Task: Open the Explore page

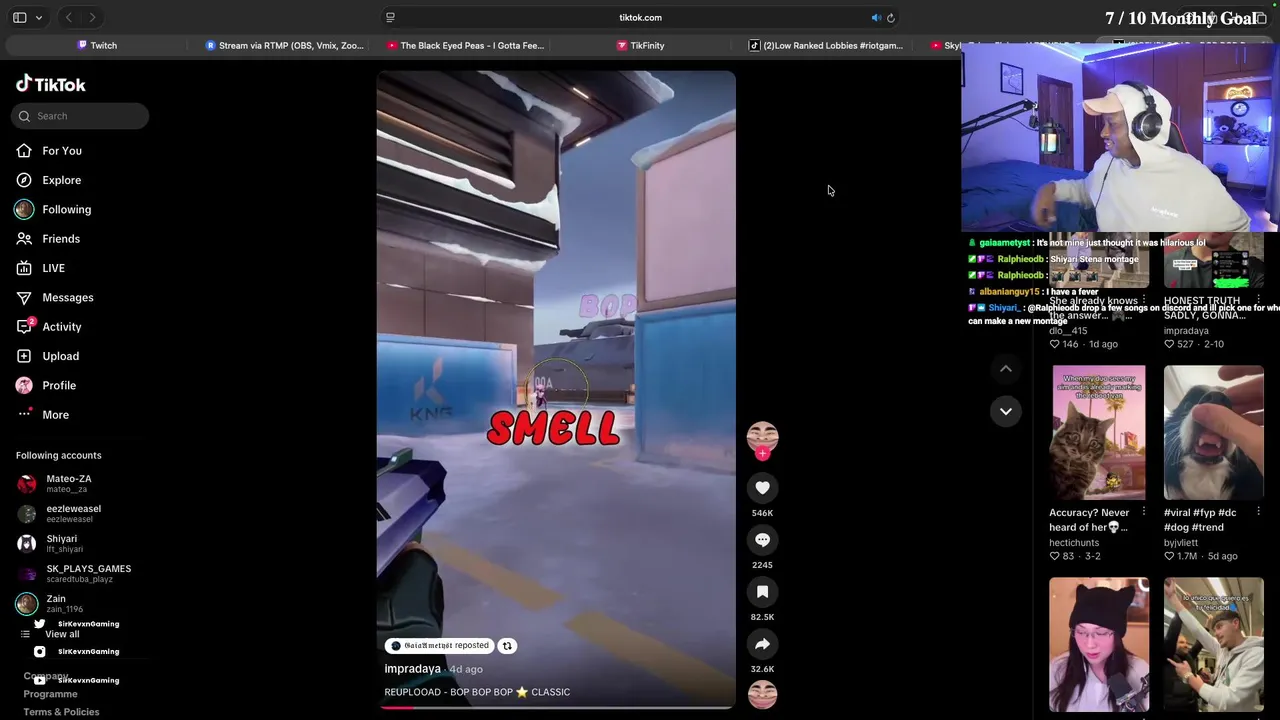Action: click(61, 180)
